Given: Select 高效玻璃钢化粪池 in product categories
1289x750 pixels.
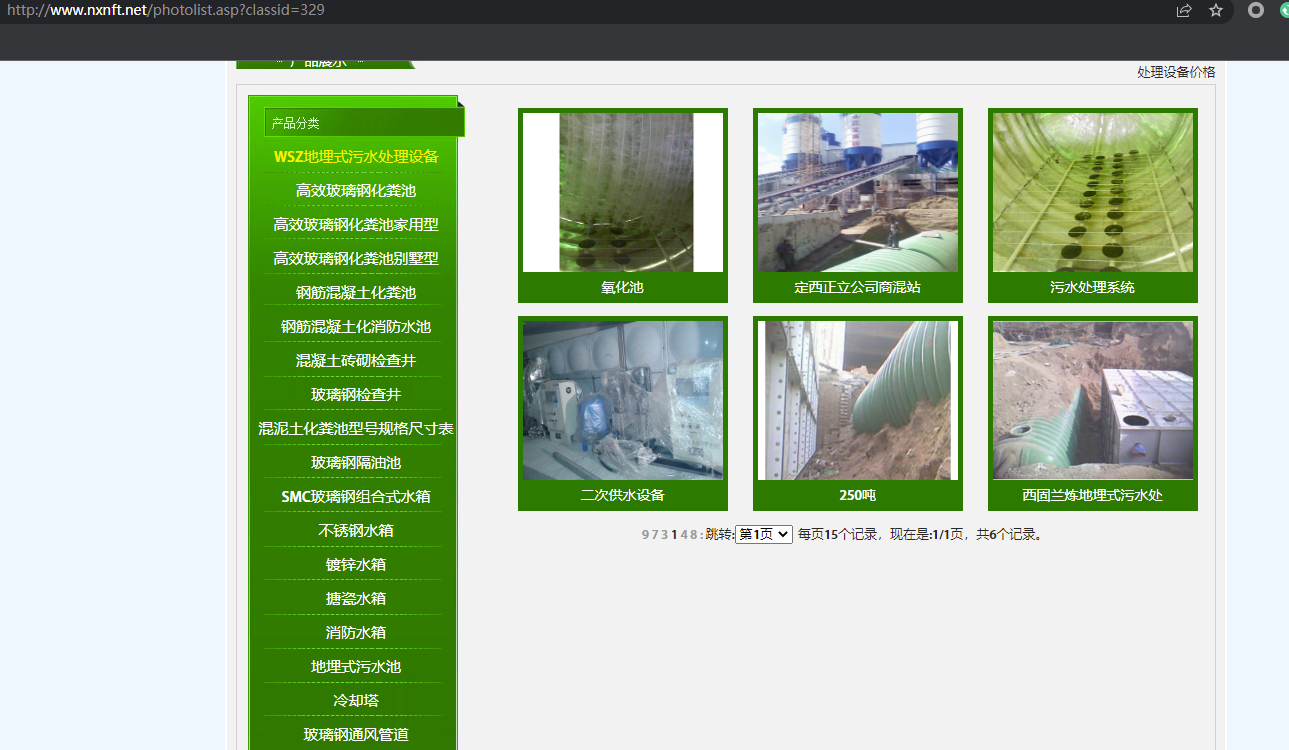Looking at the screenshot, I should pos(356,191).
